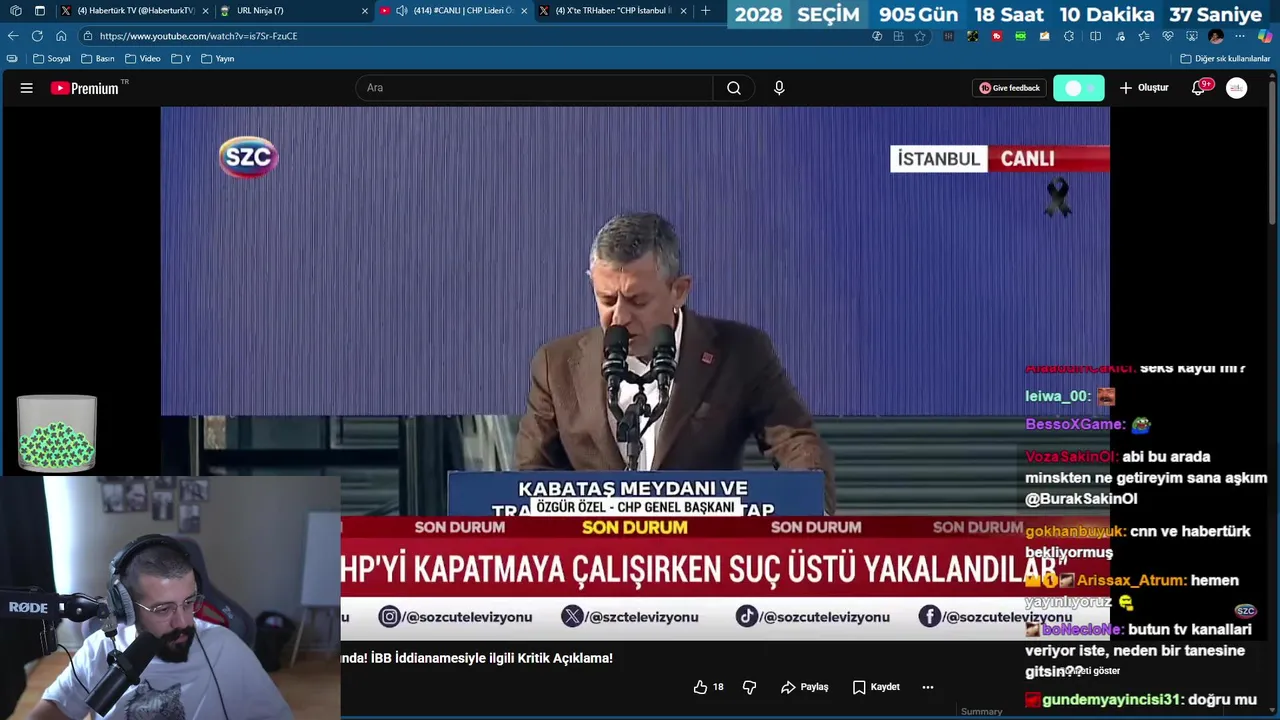The width and height of the screenshot is (1280, 720).
Task: Open the red extension icon in toolbar
Action: click(x=997, y=36)
